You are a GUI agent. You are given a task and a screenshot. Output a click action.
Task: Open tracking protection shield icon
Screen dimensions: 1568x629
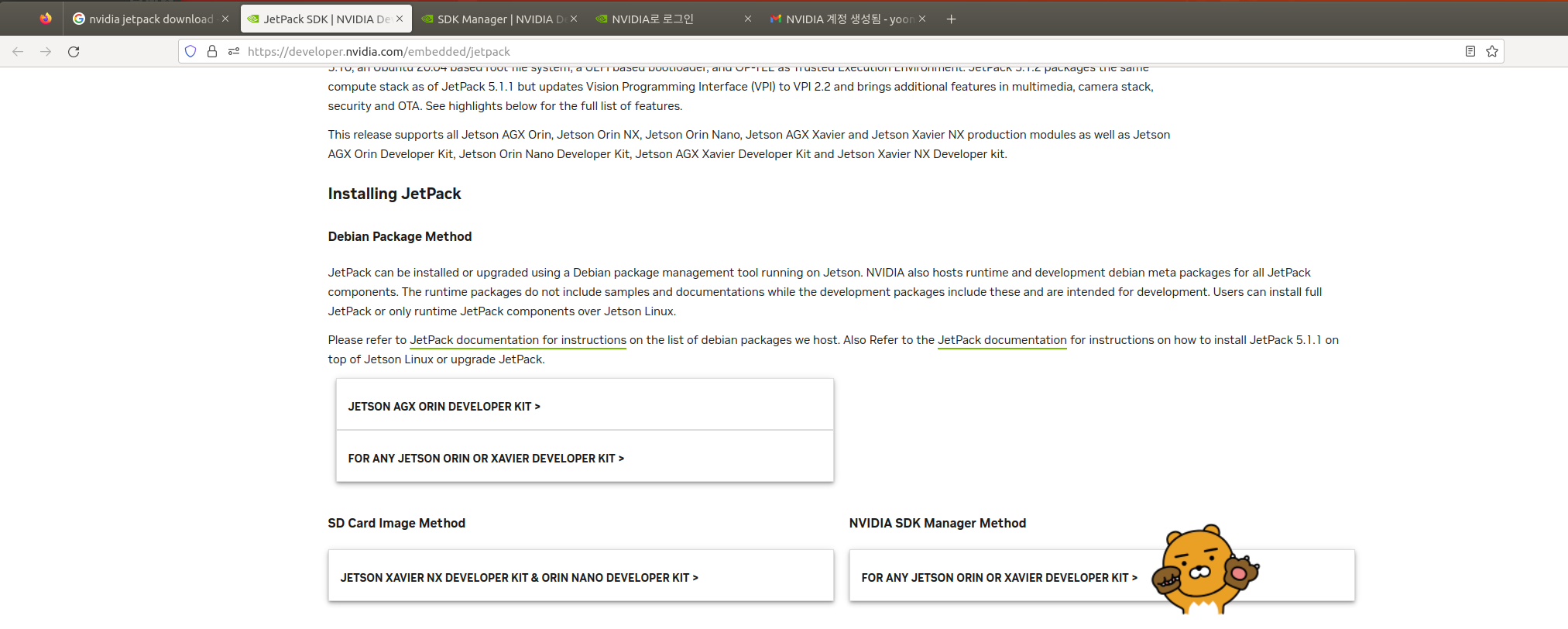(x=190, y=51)
